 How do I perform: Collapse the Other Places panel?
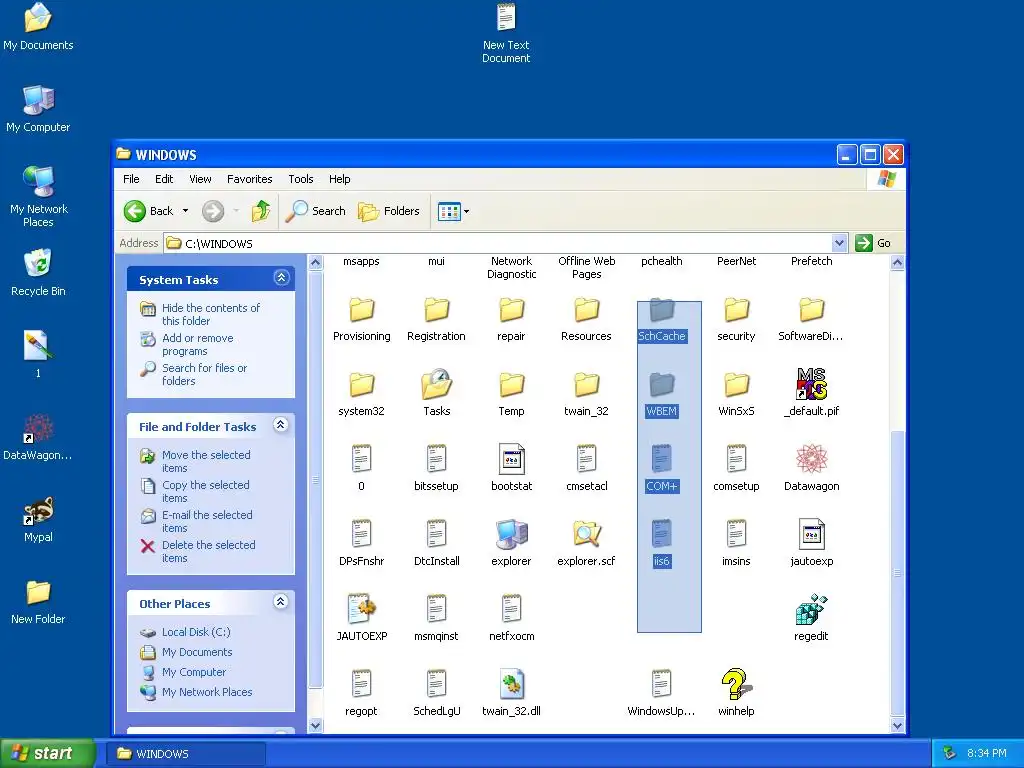(281, 601)
